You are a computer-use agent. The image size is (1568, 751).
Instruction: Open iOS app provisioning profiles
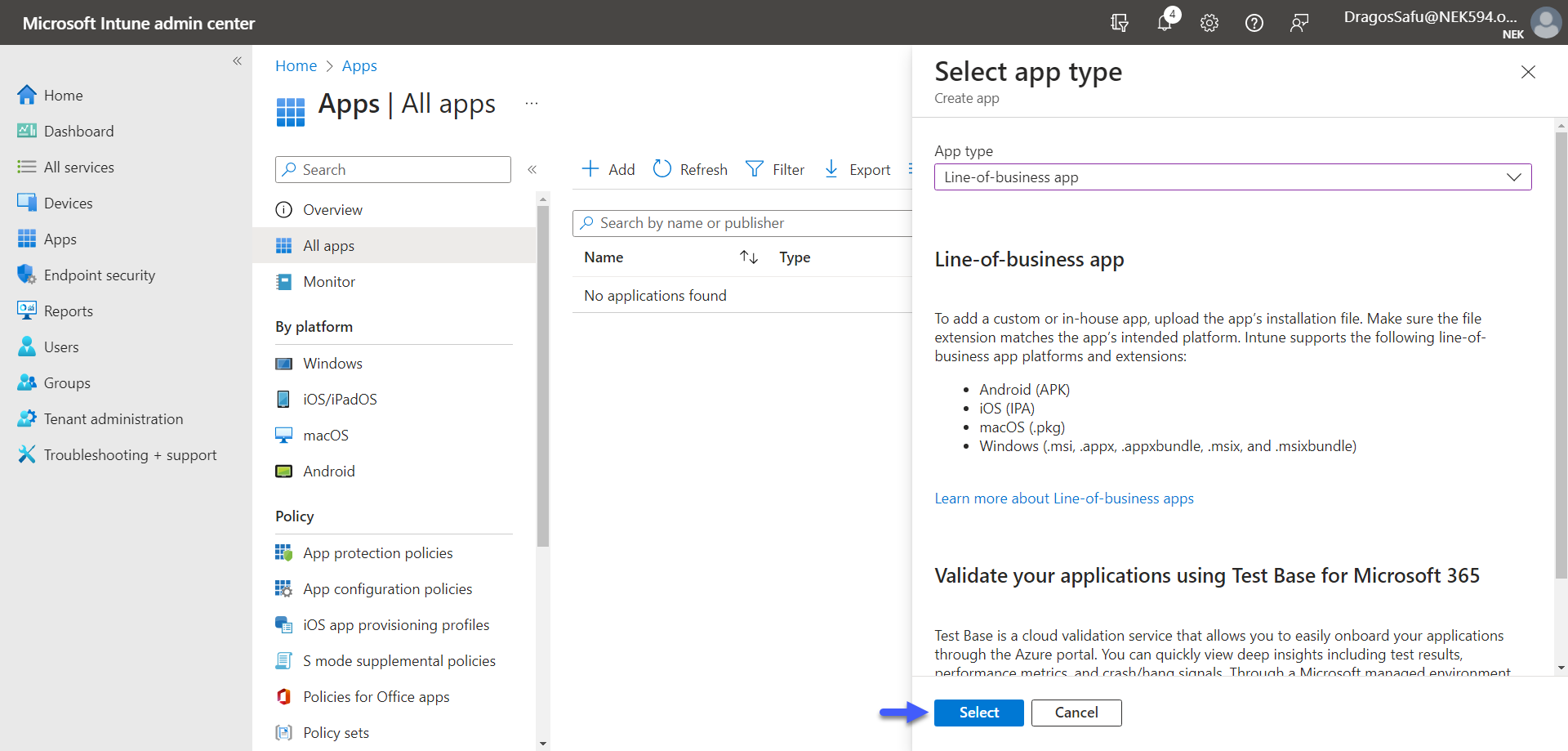pyautogui.click(x=396, y=624)
